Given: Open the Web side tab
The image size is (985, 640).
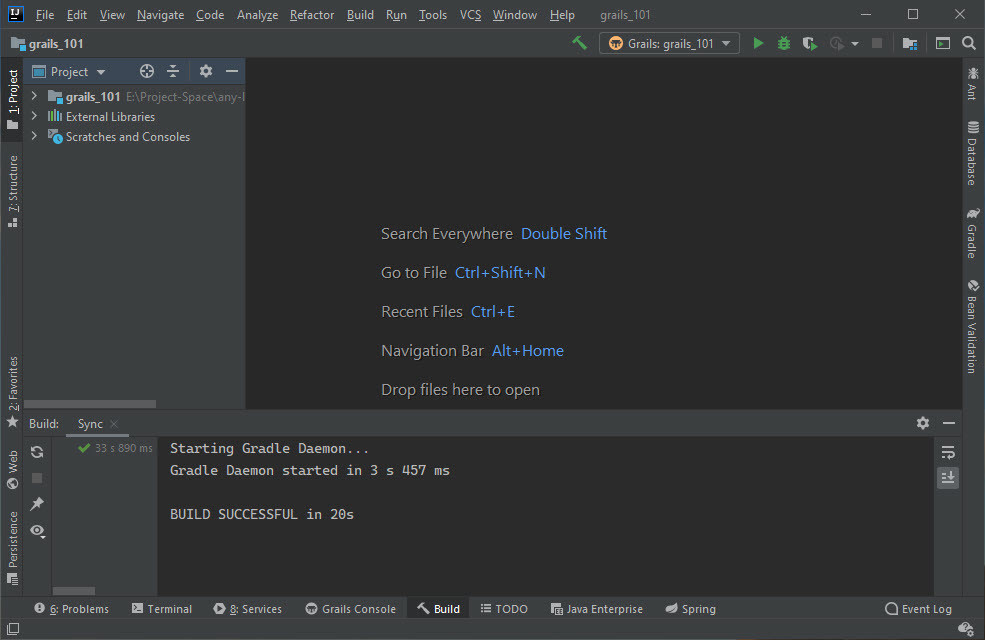Looking at the screenshot, I should click(13, 469).
